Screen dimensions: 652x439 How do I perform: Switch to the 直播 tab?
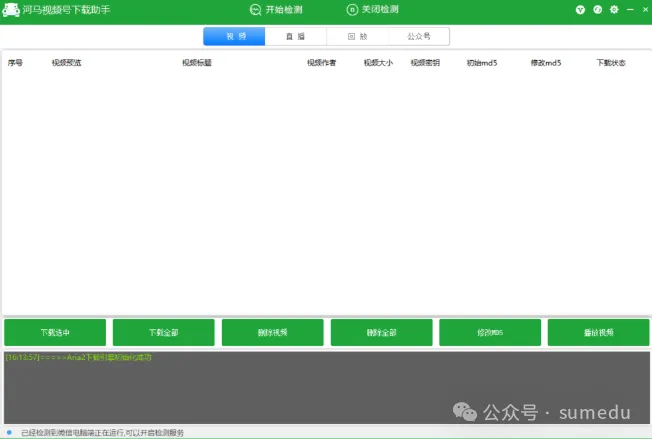click(296, 36)
